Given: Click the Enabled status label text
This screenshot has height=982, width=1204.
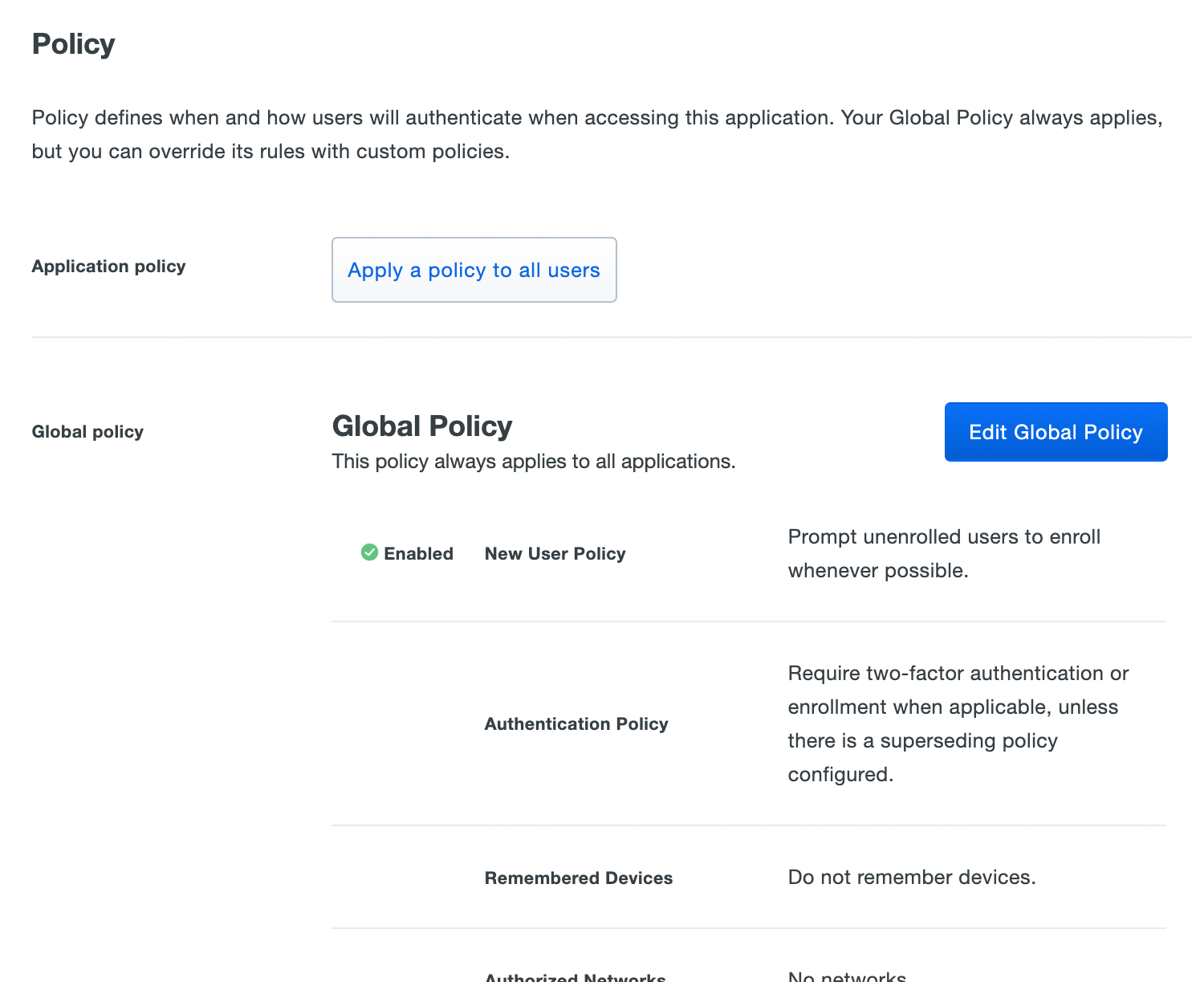Looking at the screenshot, I should (418, 553).
